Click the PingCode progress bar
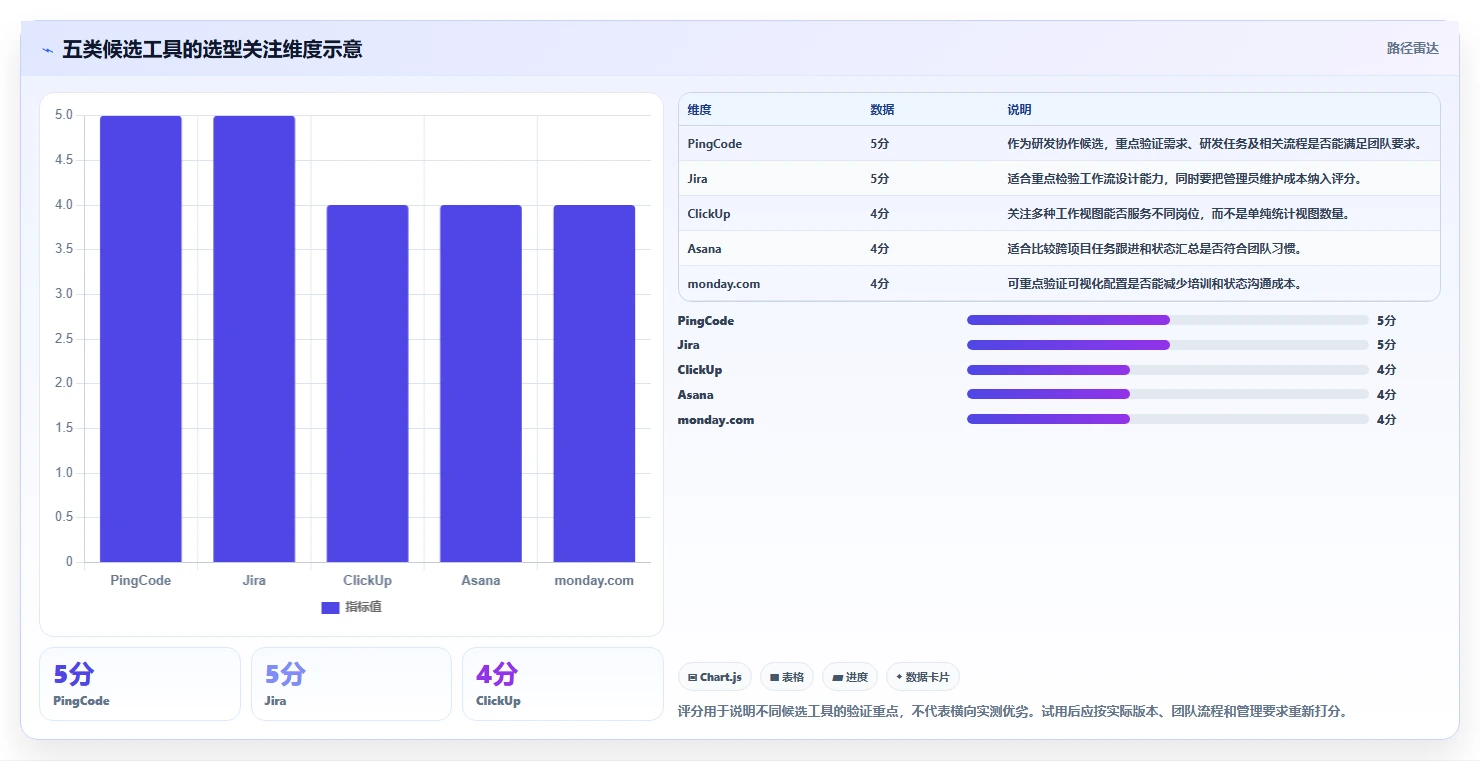 pos(1167,320)
